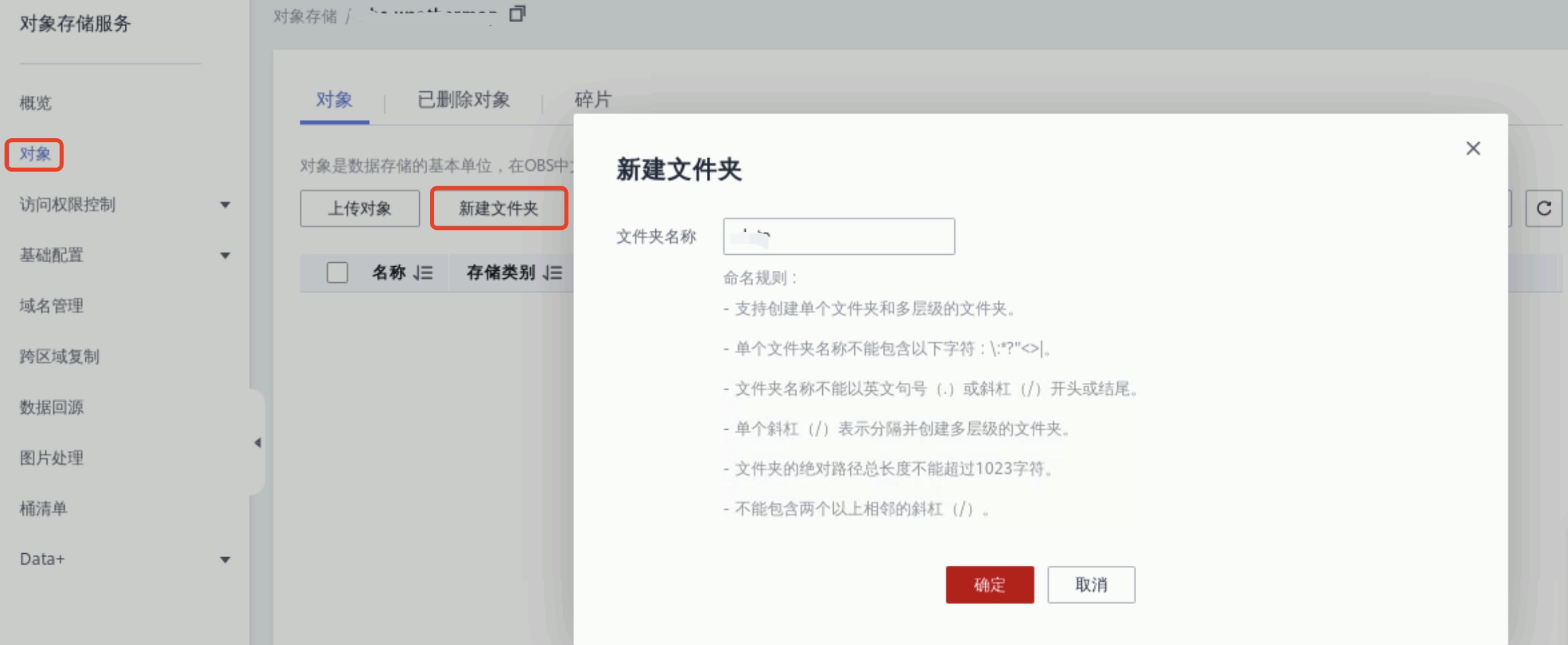Open 概览 in the sidebar
This screenshot has height=645, width=1568.
pyautogui.click(x=36, y=103)
